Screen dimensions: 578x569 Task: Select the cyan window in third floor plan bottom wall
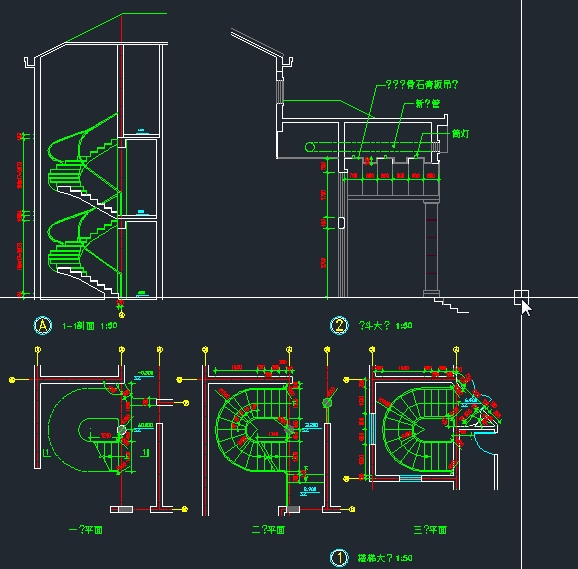point(410,478)
